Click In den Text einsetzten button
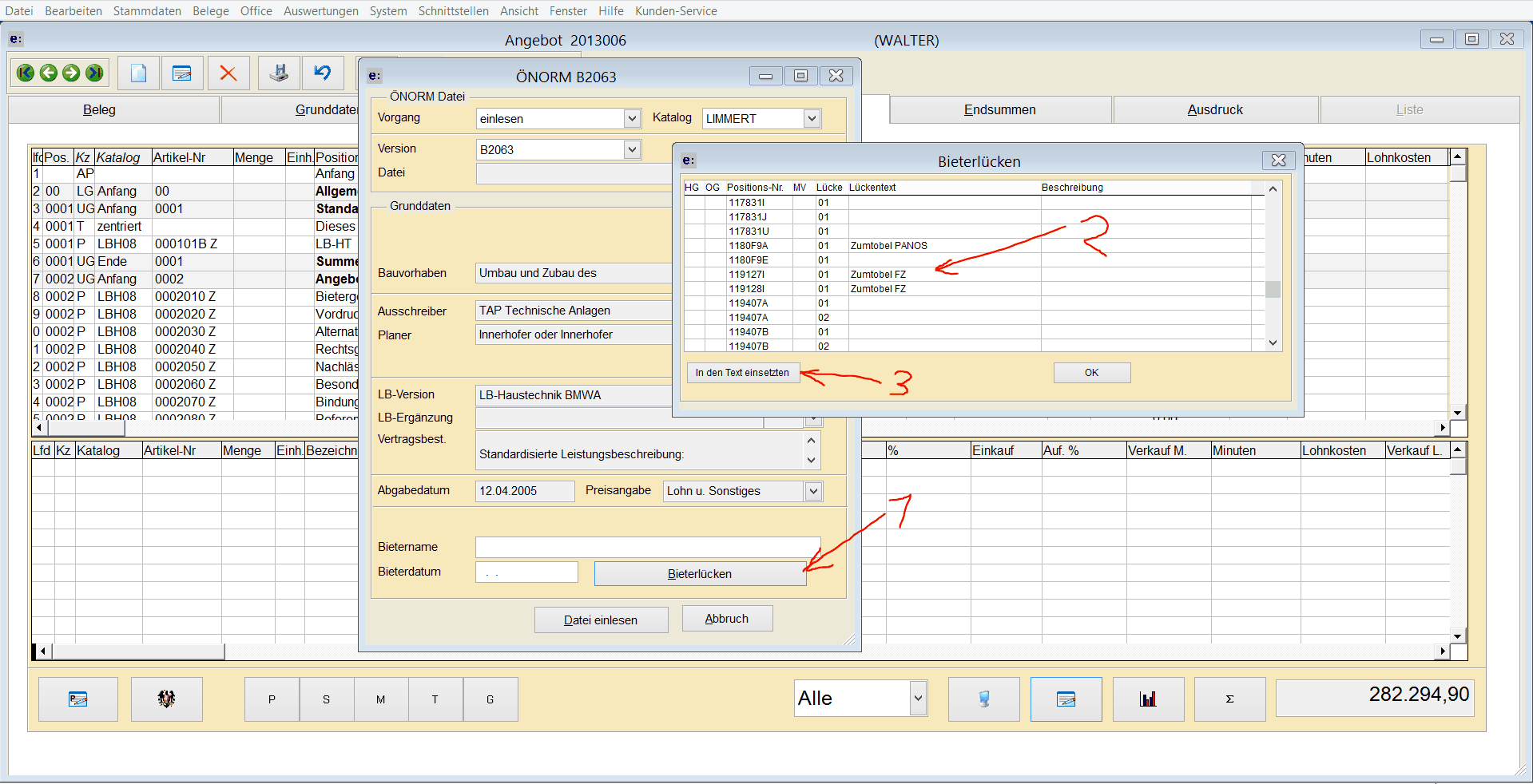This screenshot has height=784, width=1533. (742, 373)
